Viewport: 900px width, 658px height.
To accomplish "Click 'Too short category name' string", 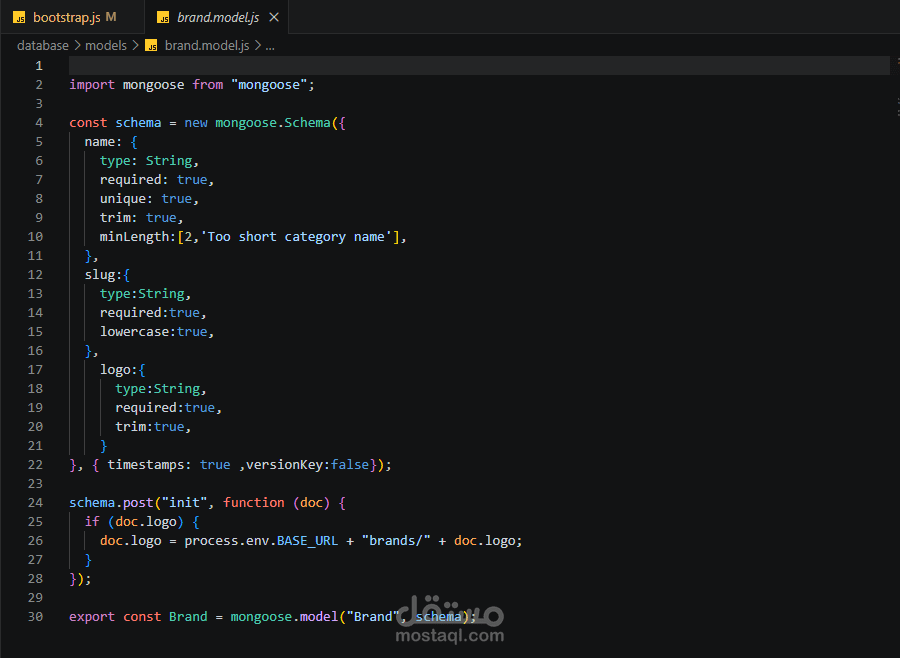I will pyautogui.click(x=296, y=236).
